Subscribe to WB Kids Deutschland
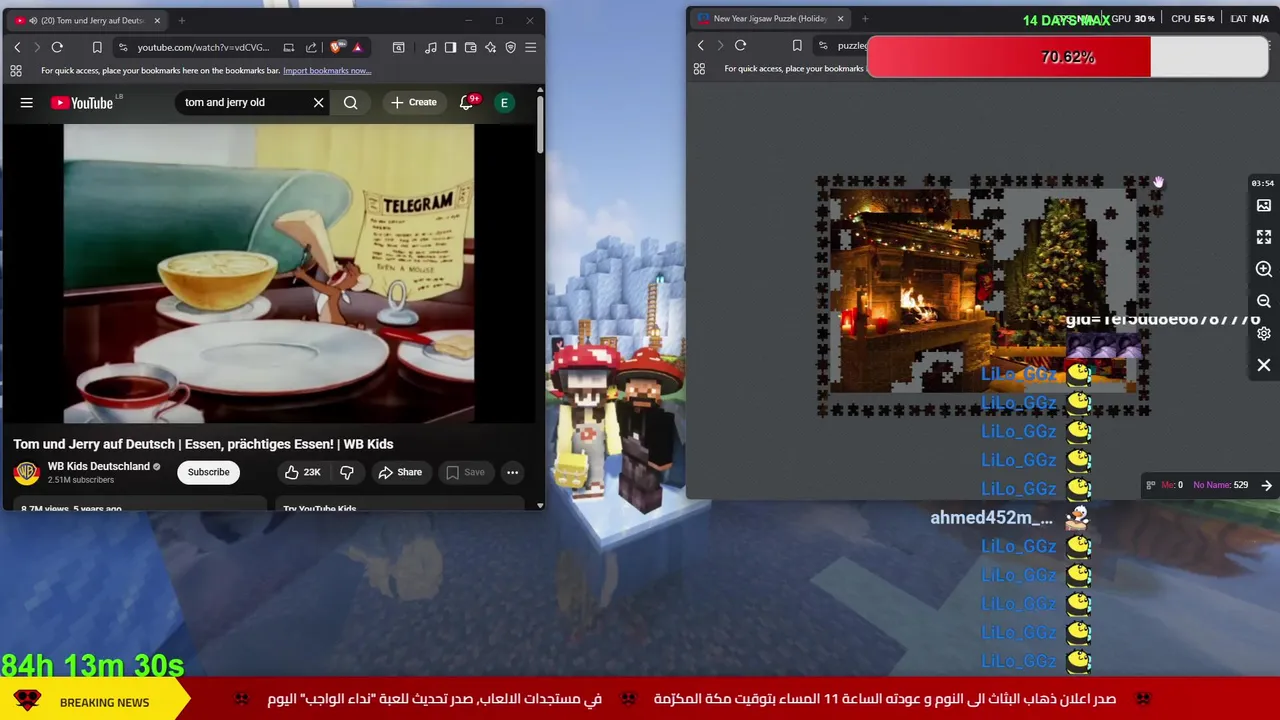The width and height of the screenshot is (1280, 720). (x=208, y=472)
